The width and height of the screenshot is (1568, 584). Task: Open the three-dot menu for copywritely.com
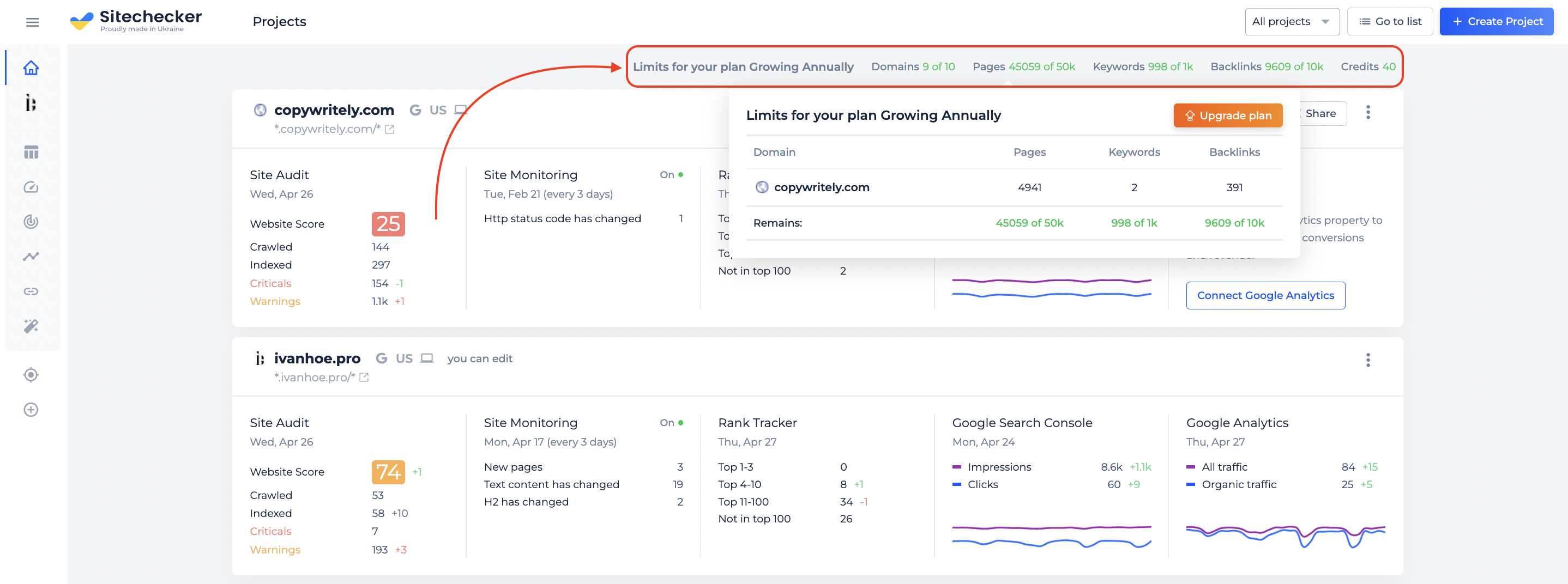(1368, 113)
